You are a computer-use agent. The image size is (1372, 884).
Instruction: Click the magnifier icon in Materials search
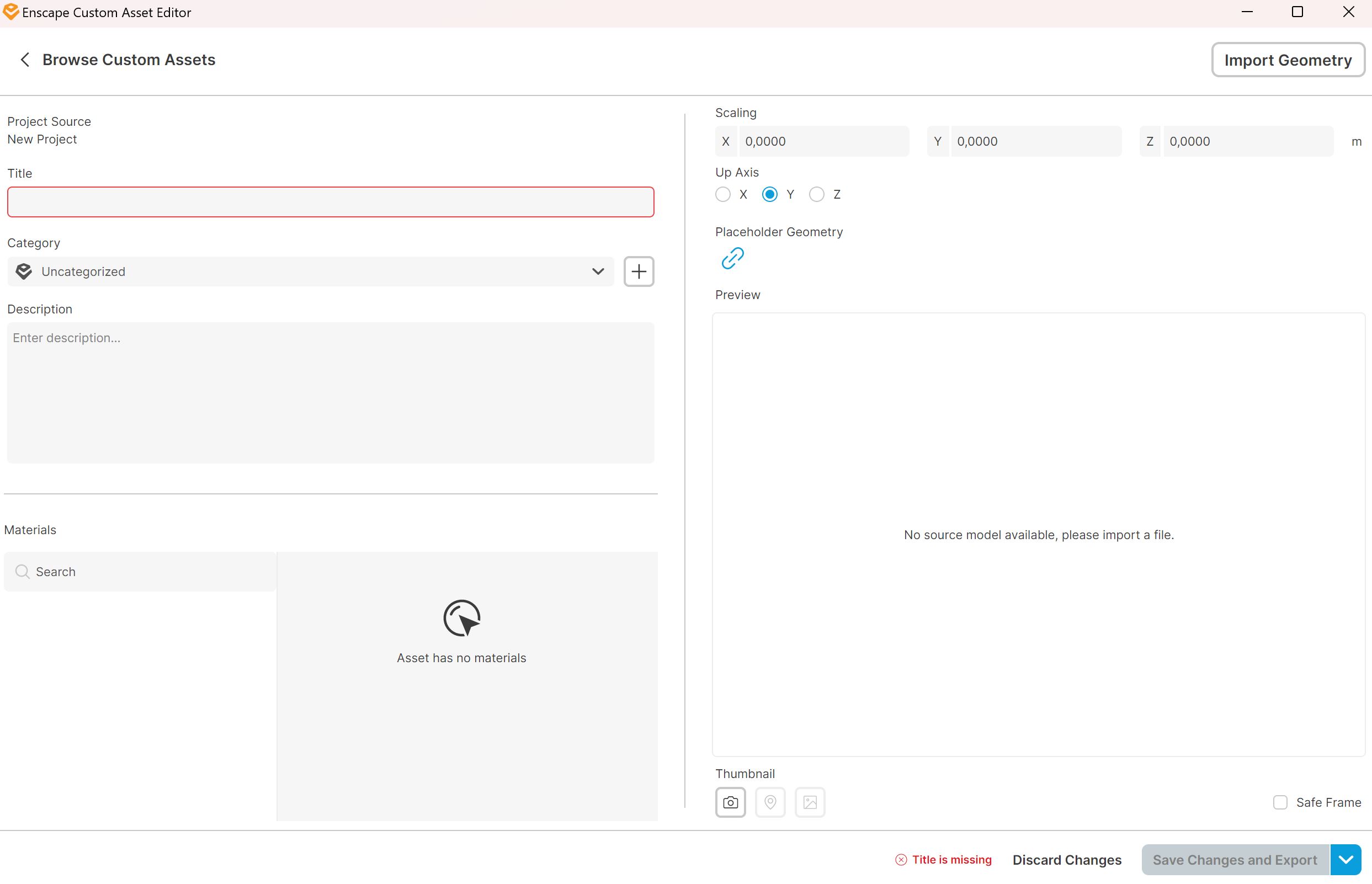tap(23, 572)
